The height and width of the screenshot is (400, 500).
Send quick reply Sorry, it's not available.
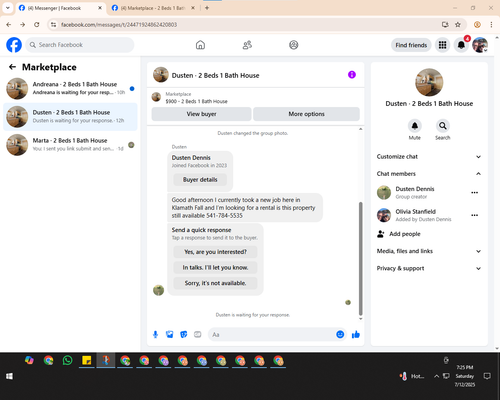pyautogui.click(x=215, y=283)
